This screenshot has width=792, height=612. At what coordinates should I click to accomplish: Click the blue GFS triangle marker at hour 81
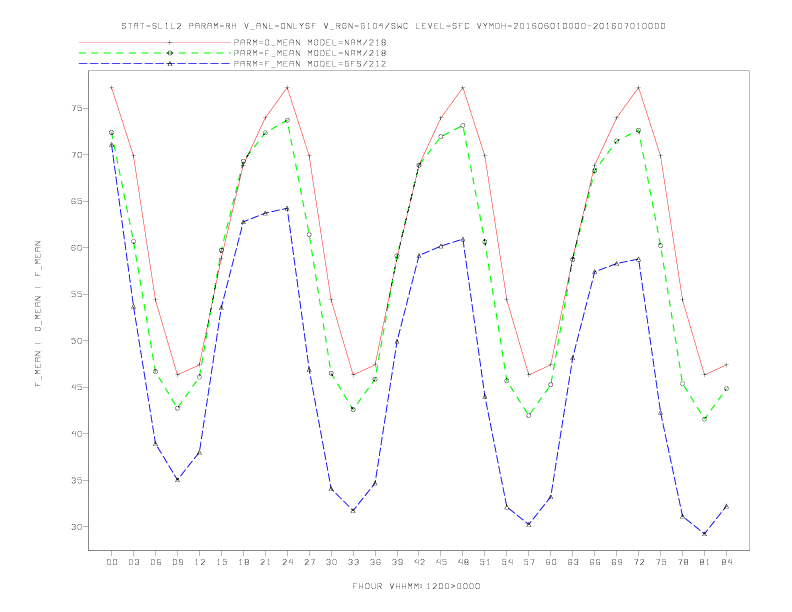point(704,533)
